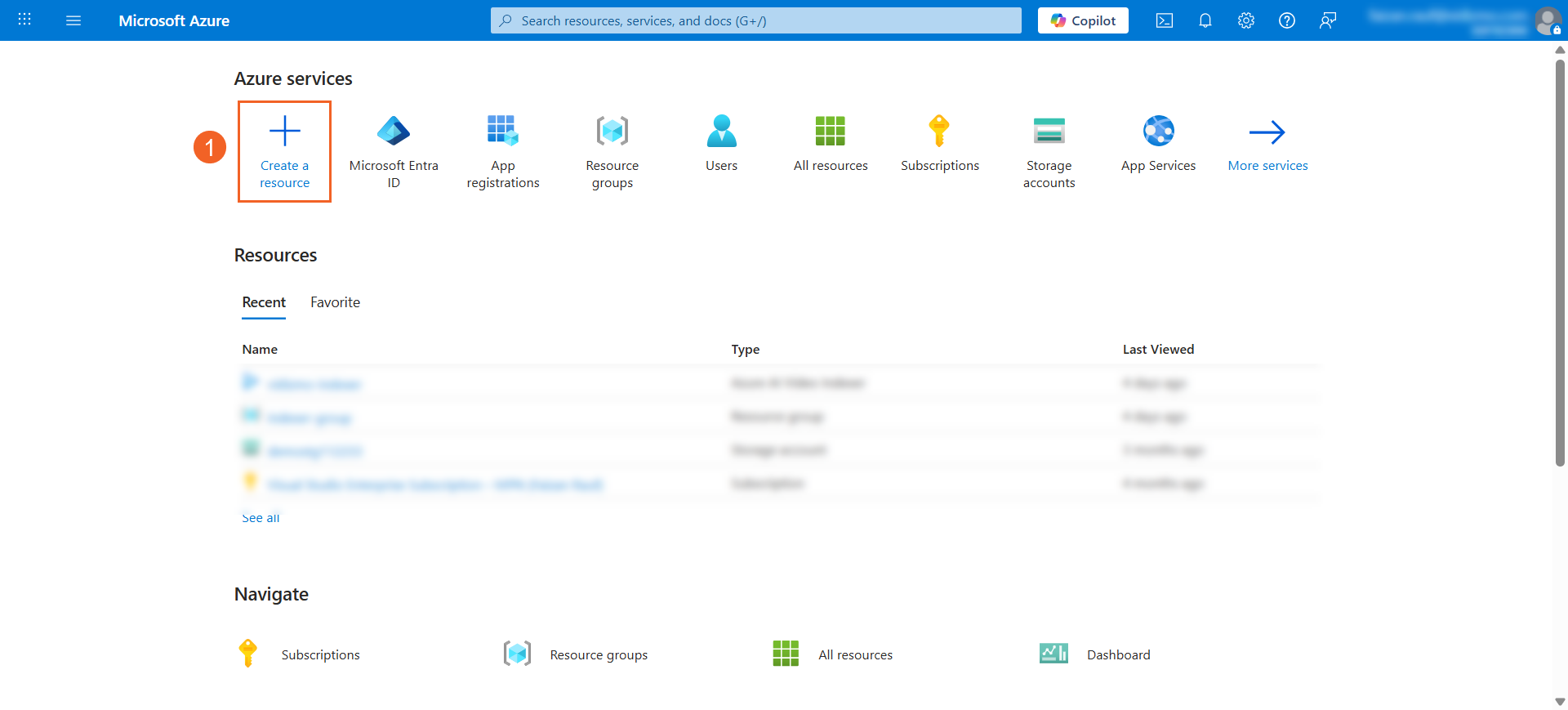The height and width of the screenshot is (710, 1568).
Task: Click the feedback icon in header
Action: [1328, 20]
